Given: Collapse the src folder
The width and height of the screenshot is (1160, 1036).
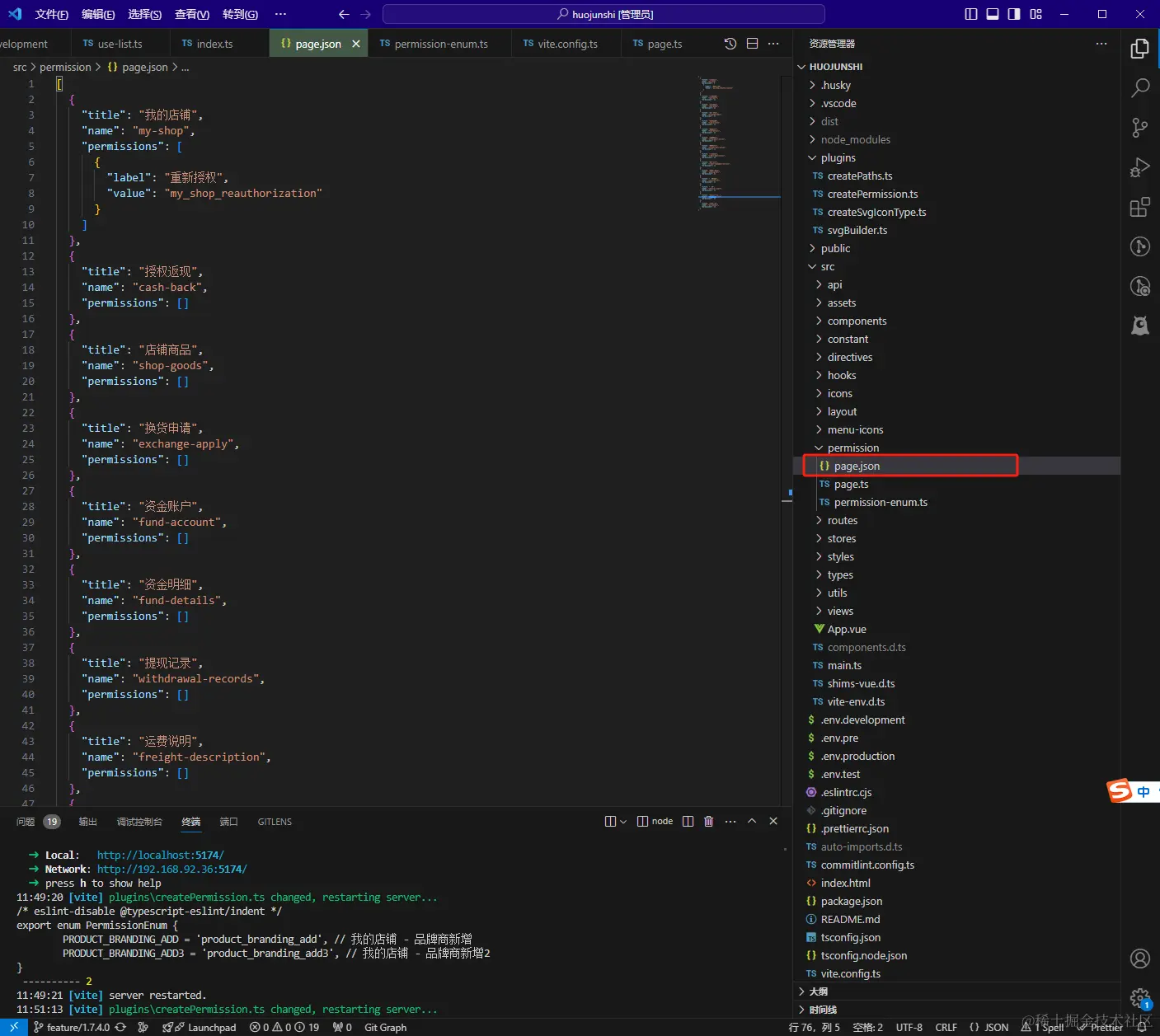Looking at the screenshot, I should [x=956, y=266].
